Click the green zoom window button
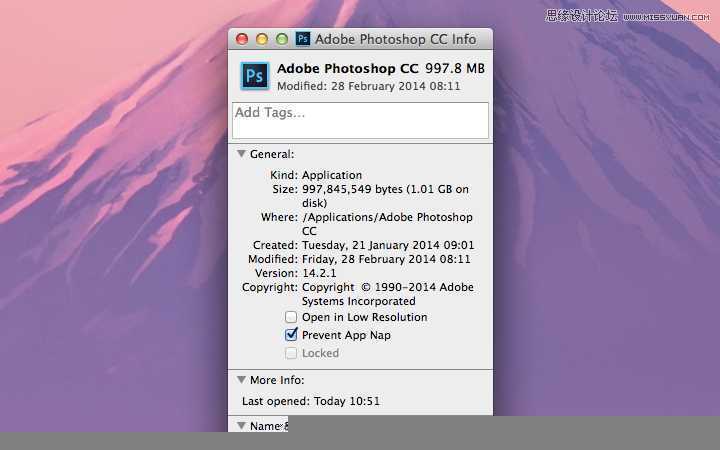 [282, 39]
